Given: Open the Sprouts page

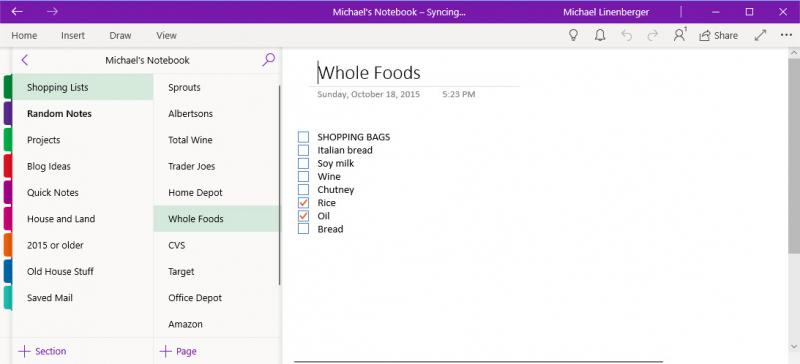Looking at the screenshot, I should pyautogui.click(x=216, y=87).
